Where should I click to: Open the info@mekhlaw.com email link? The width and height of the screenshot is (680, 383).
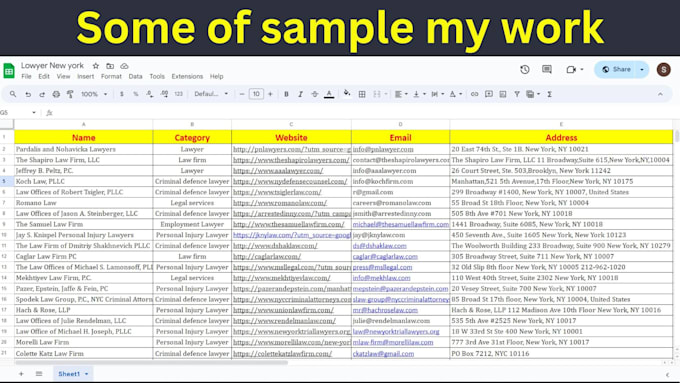(x=381, y=278)
